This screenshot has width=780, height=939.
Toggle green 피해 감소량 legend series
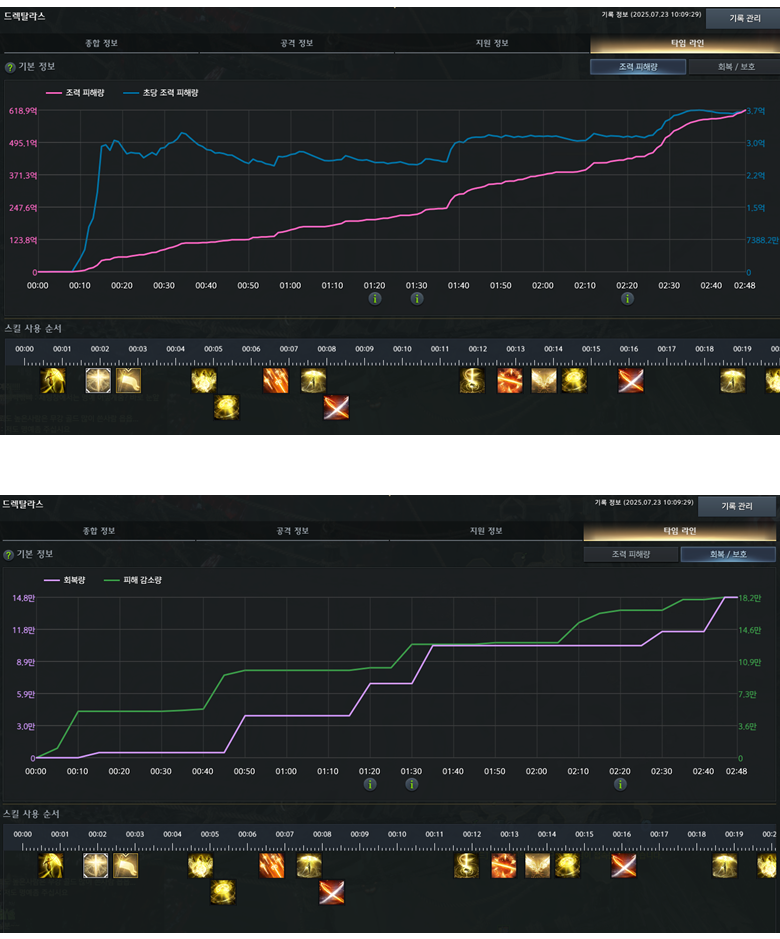click(x=133, y=580)
